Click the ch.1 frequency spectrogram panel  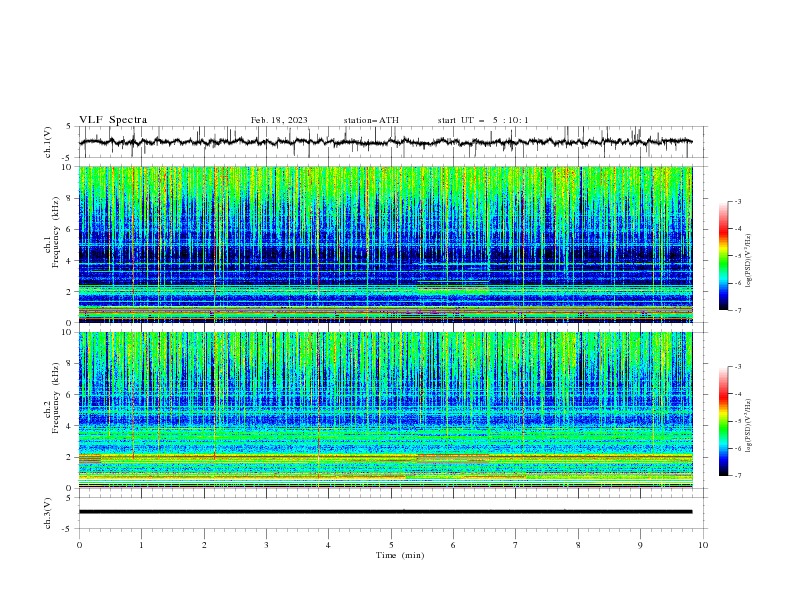pyautogui.click(x=385, y=244)
